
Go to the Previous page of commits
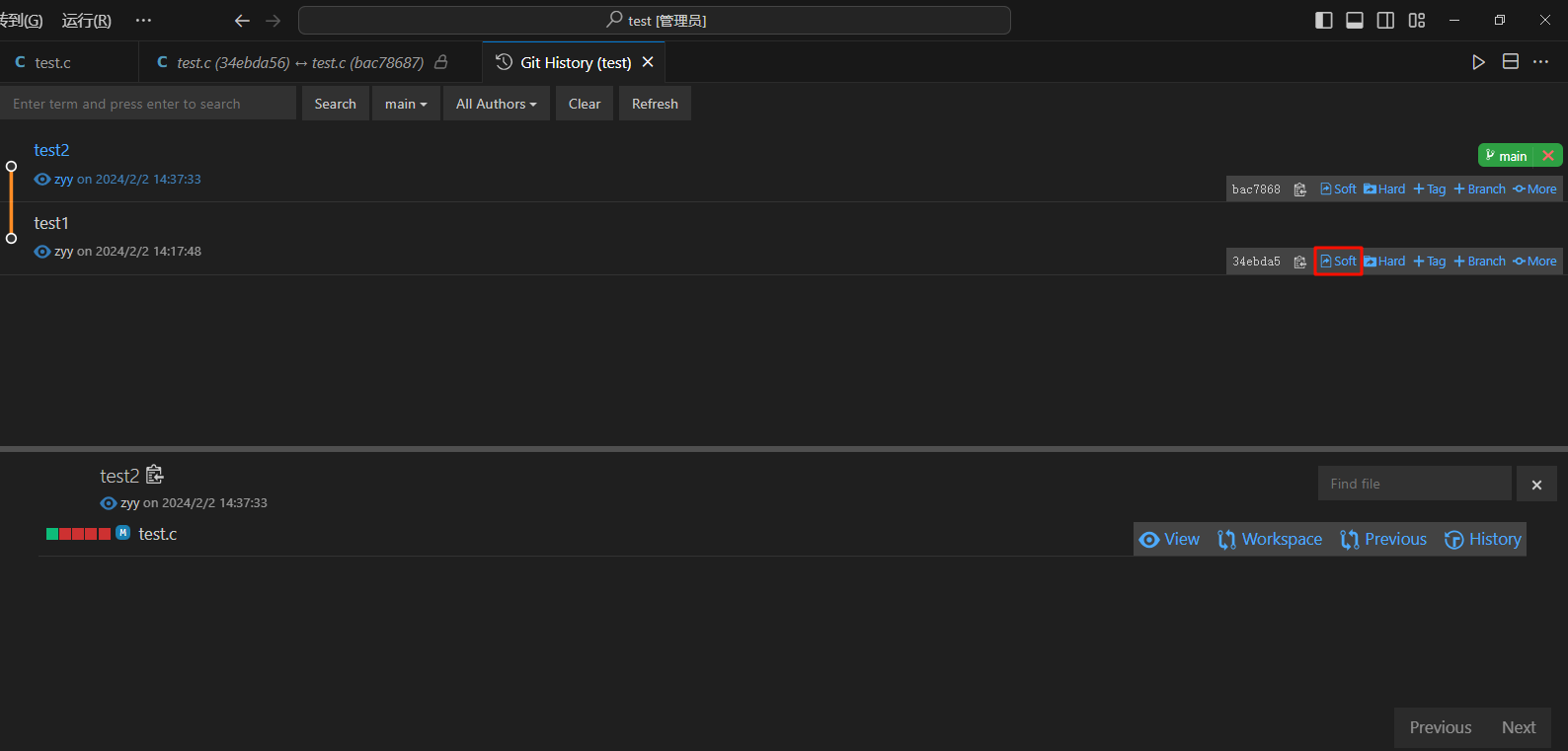(1441, 727)
